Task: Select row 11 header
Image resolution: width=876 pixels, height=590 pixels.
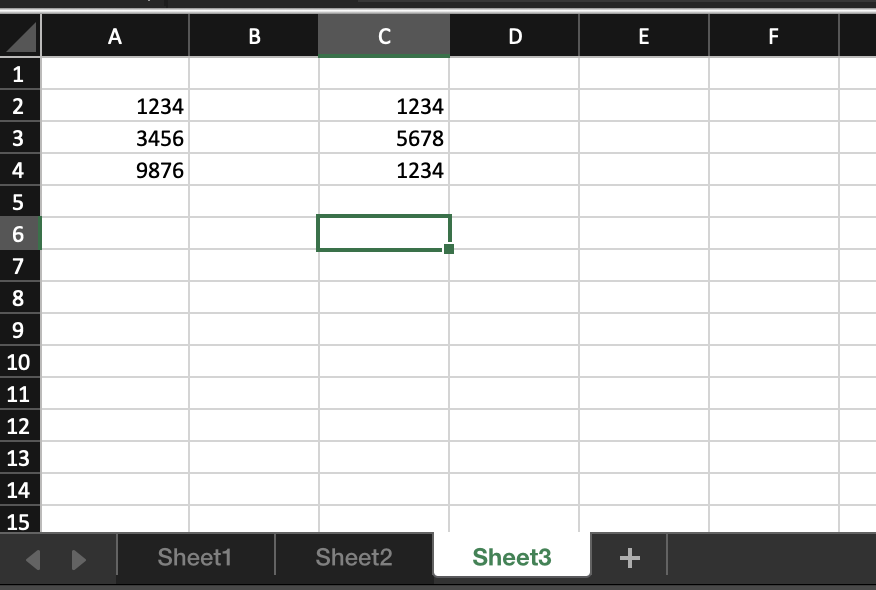Action: [x=20, y=394]
